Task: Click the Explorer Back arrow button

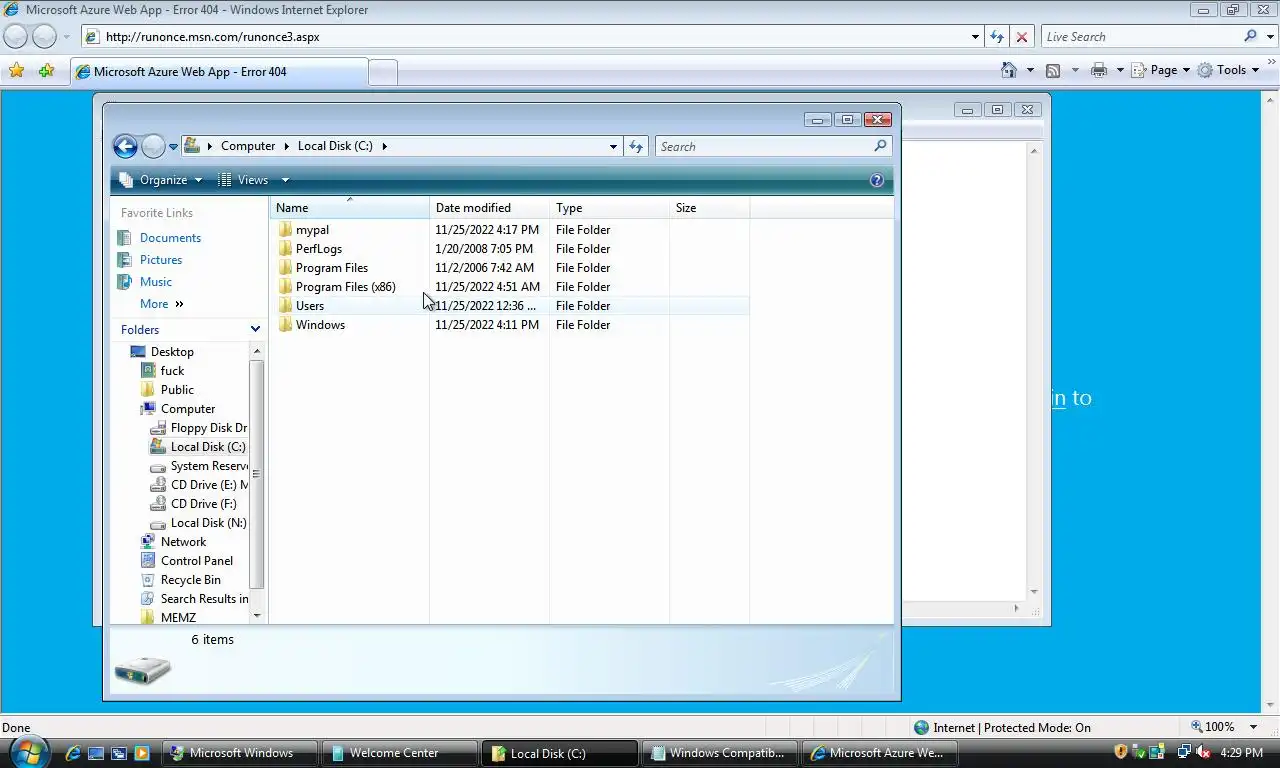Action: [x=125, y=147]
